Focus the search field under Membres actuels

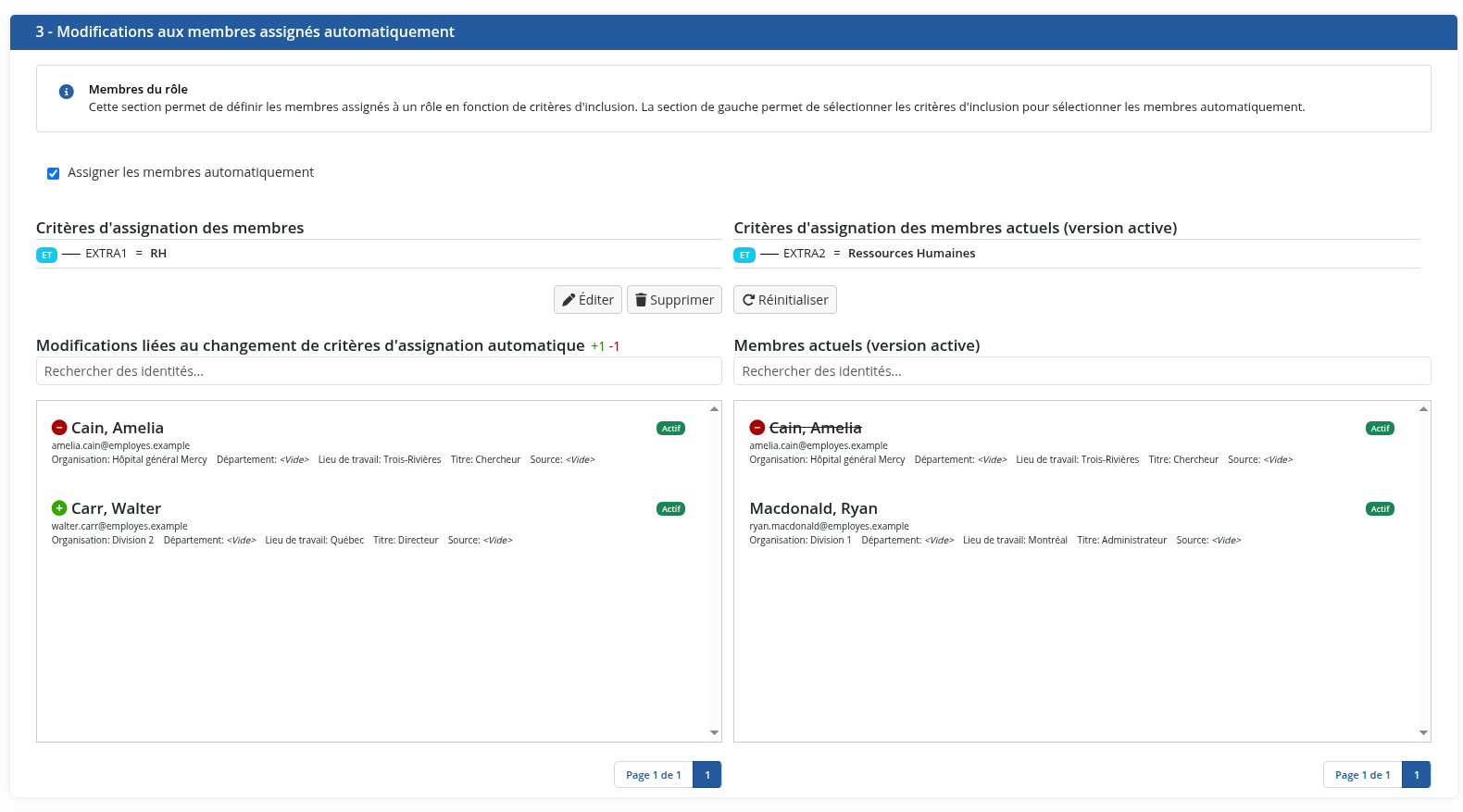pyautogui.click(x=1082, y=371)
